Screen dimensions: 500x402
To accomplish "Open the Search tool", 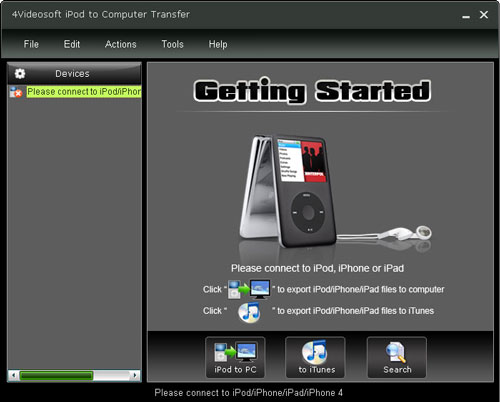I will tap(397, 357).
